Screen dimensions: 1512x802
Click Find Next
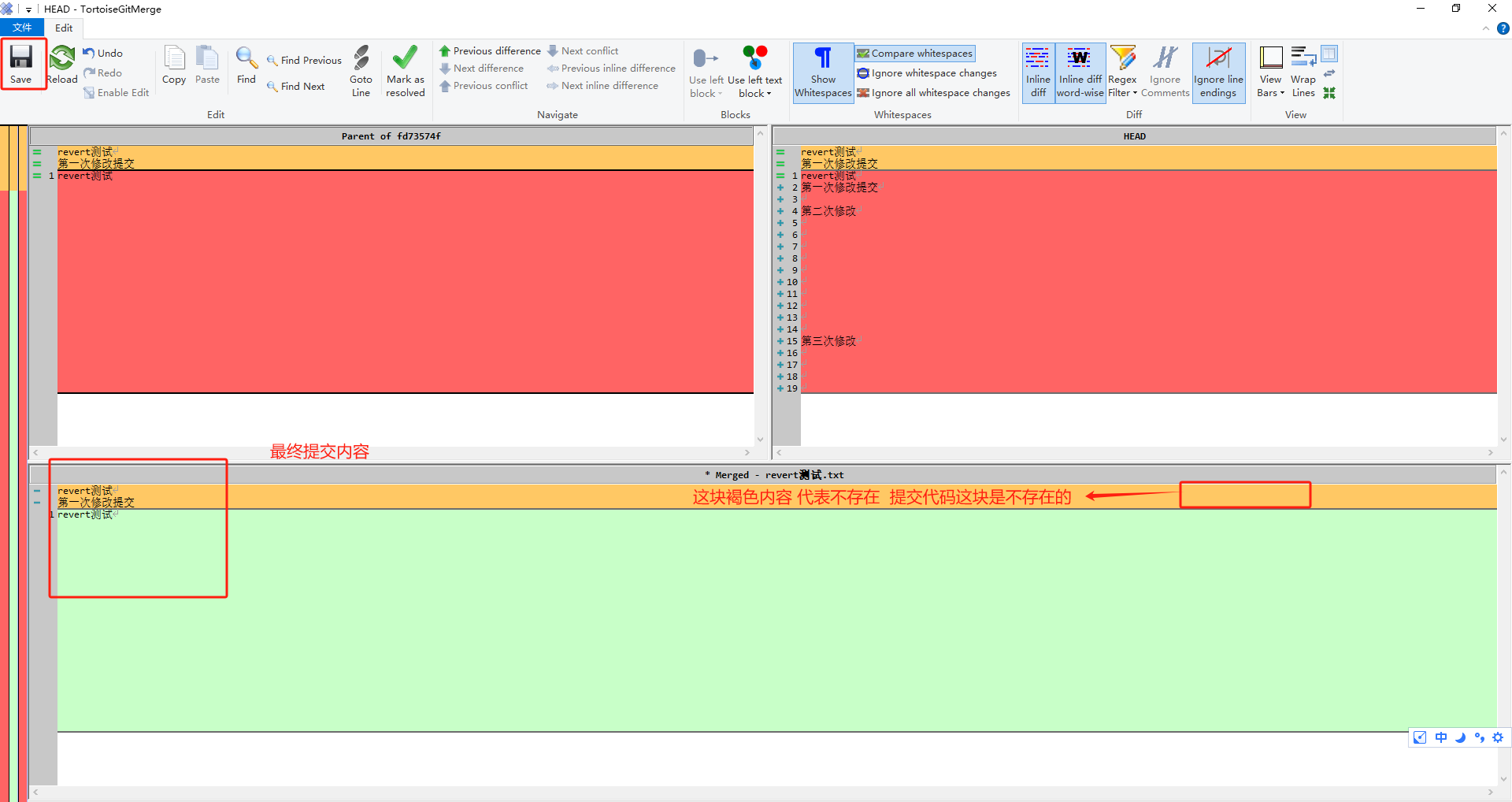pyautogui.click(x=296, y=86)
